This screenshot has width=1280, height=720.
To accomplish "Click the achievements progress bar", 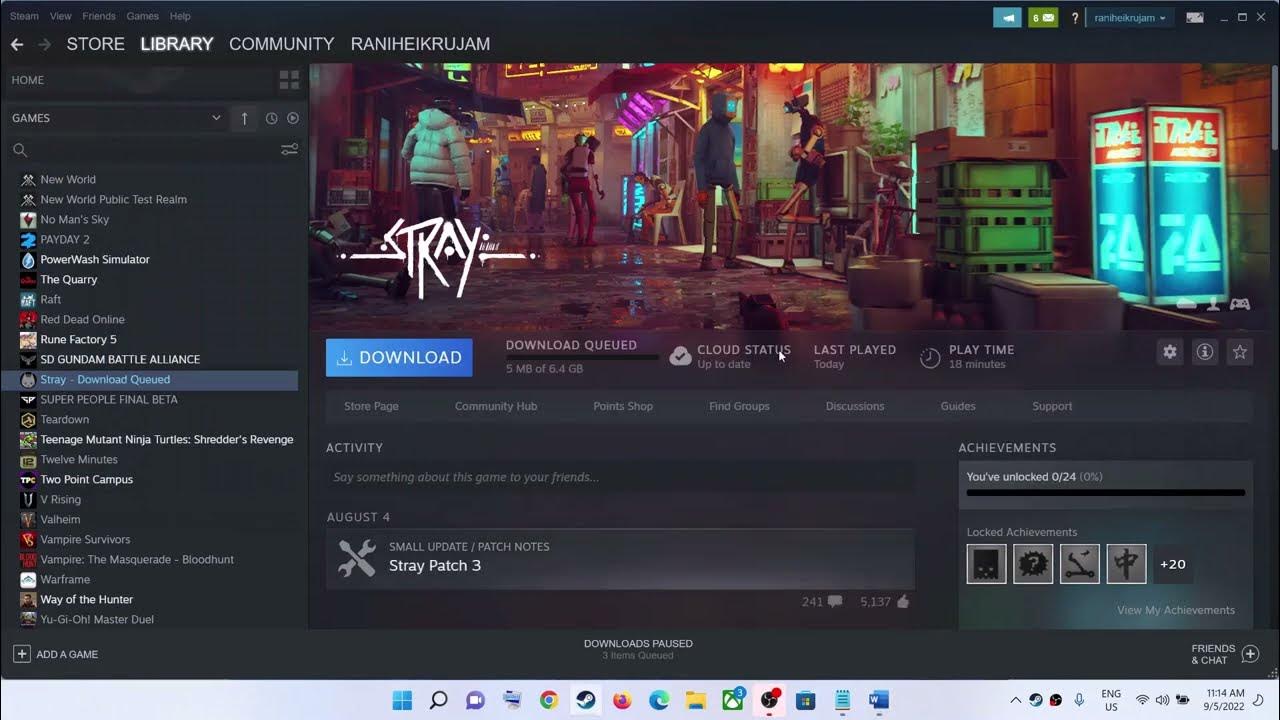I will point(1106,492).
